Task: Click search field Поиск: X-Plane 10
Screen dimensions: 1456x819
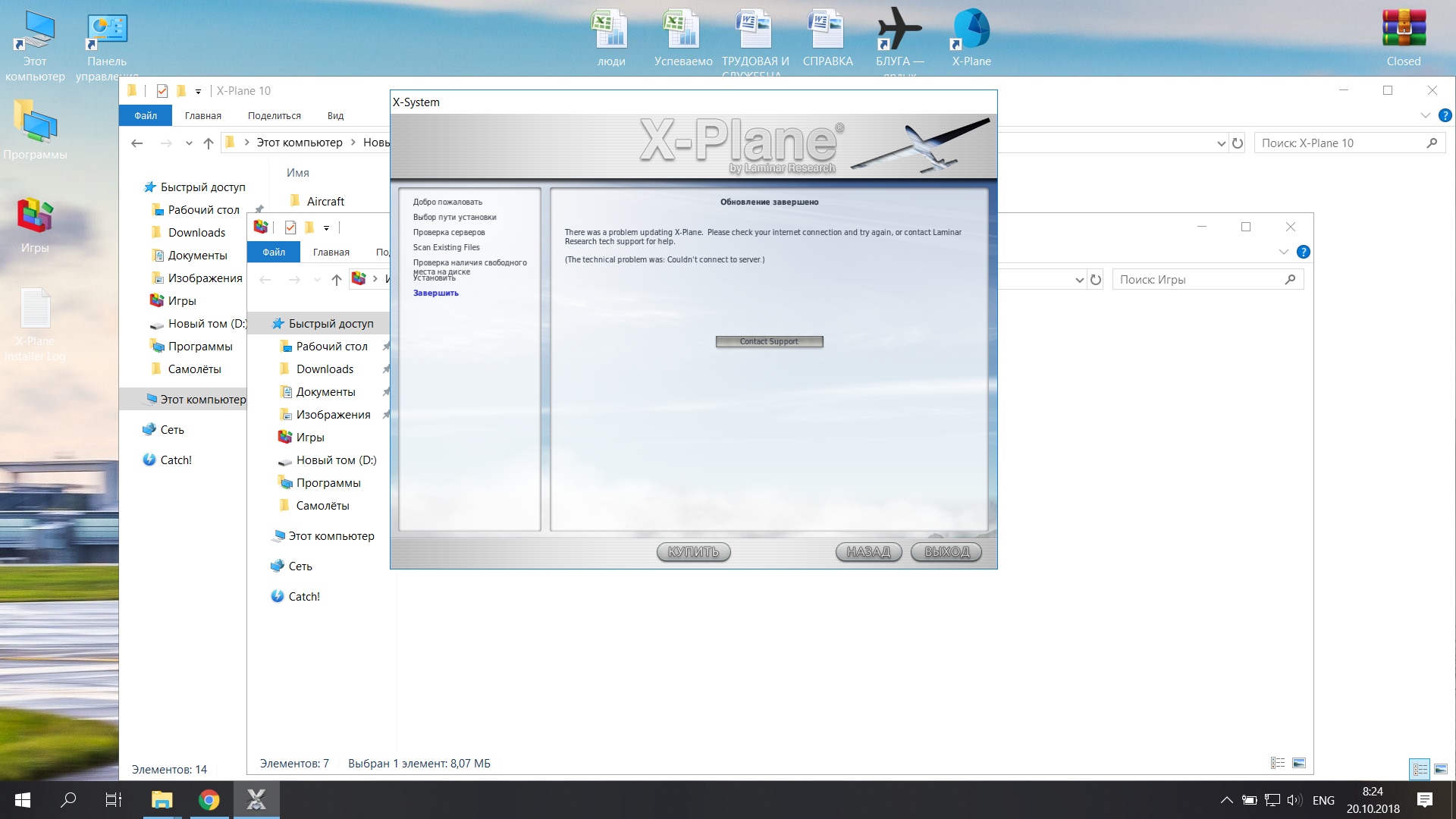Action: (x=1349, y=143)
